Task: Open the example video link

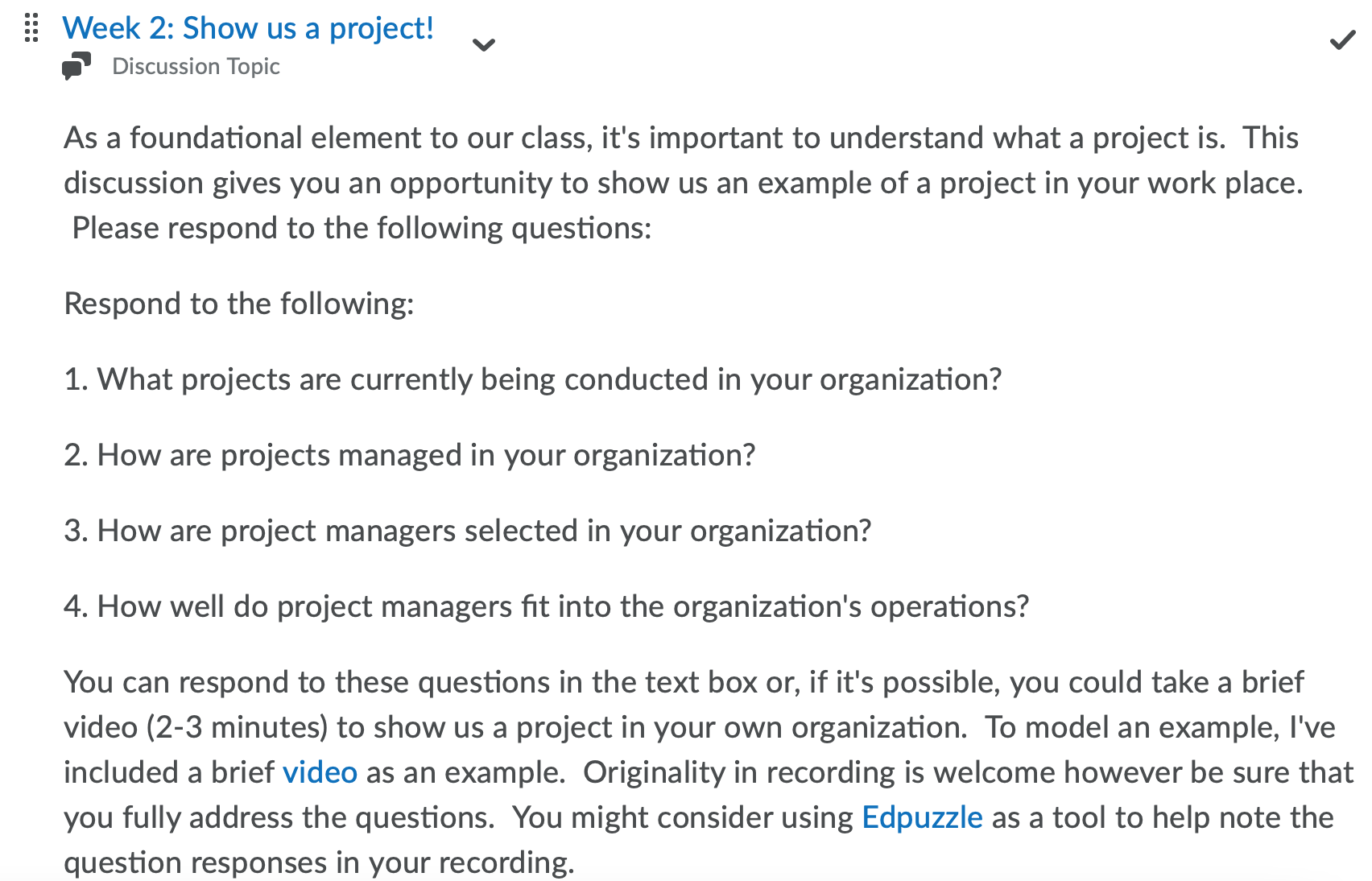Action: (320, 772)
